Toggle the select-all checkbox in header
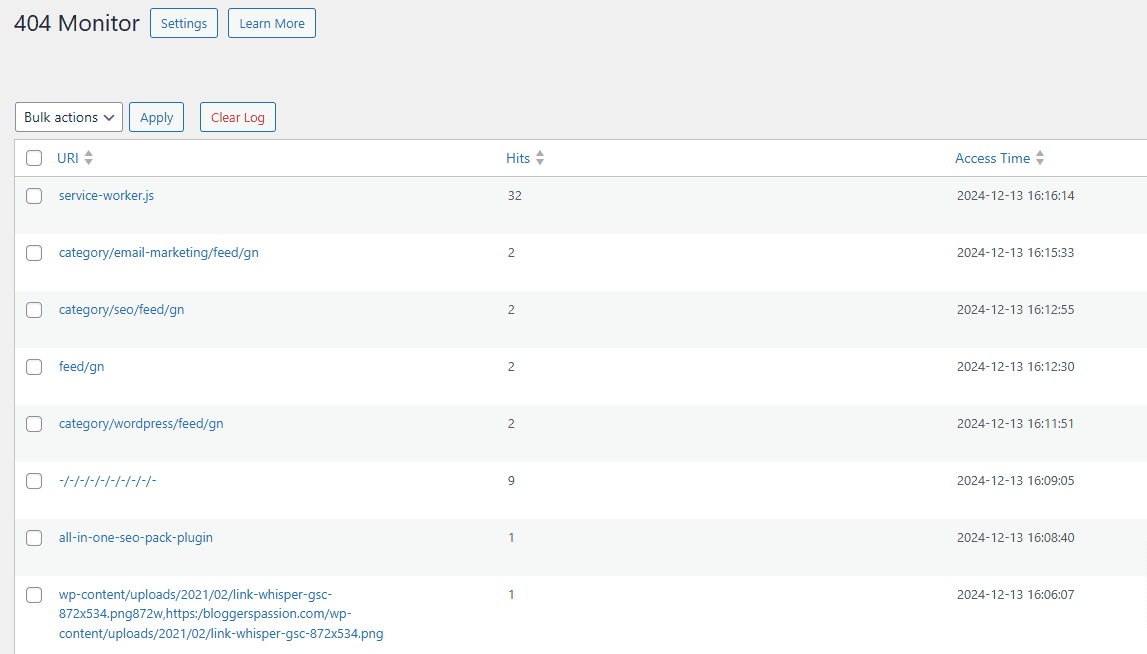The width and height of the screenshot is (1147, 654). [x=34, y=158]
